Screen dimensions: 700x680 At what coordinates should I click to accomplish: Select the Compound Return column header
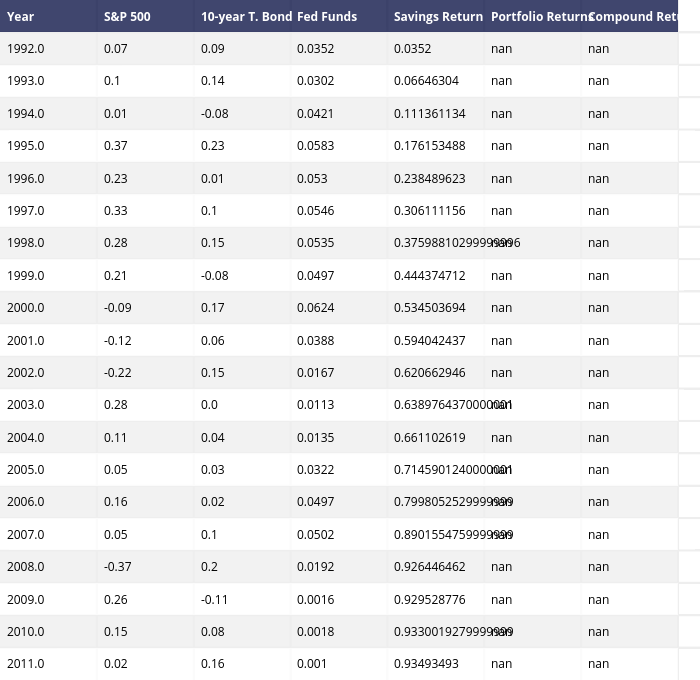(632, 17)
